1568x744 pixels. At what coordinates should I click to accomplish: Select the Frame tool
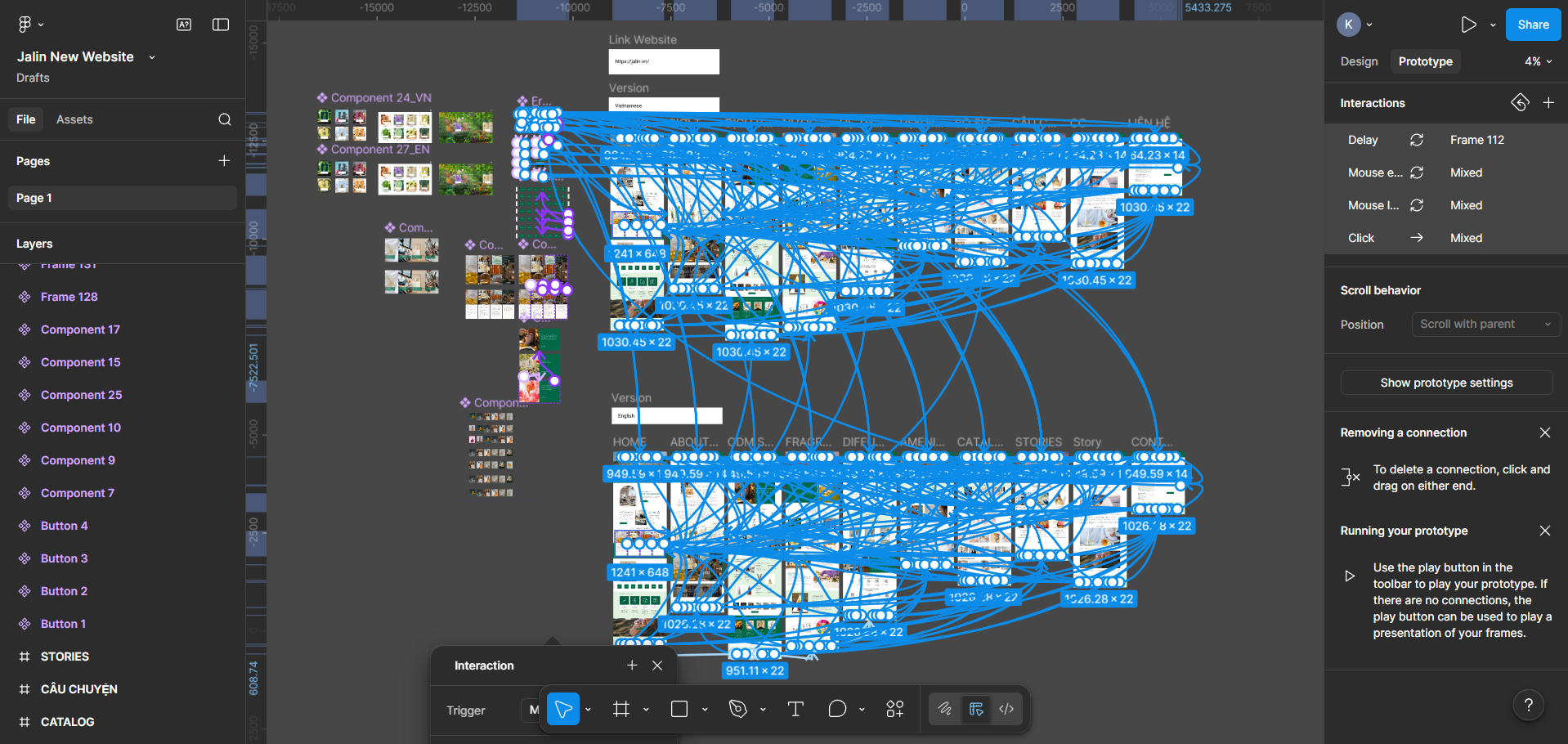pos(620,709)
